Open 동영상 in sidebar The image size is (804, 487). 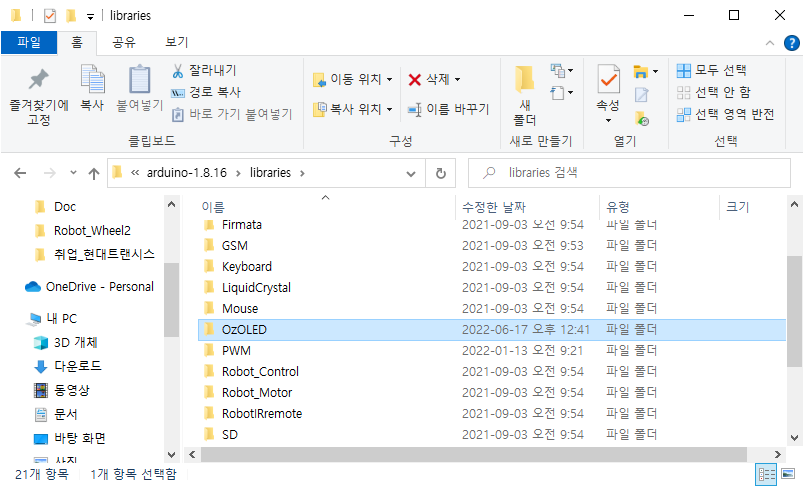tap(62, 390)
